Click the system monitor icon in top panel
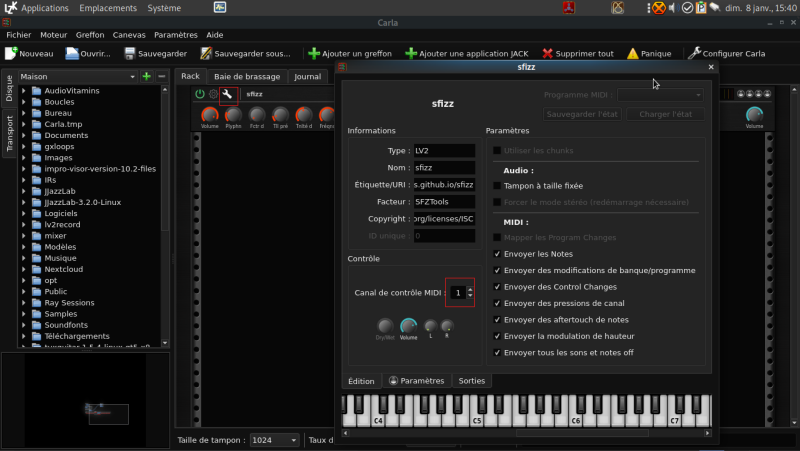 click(220, 8)
